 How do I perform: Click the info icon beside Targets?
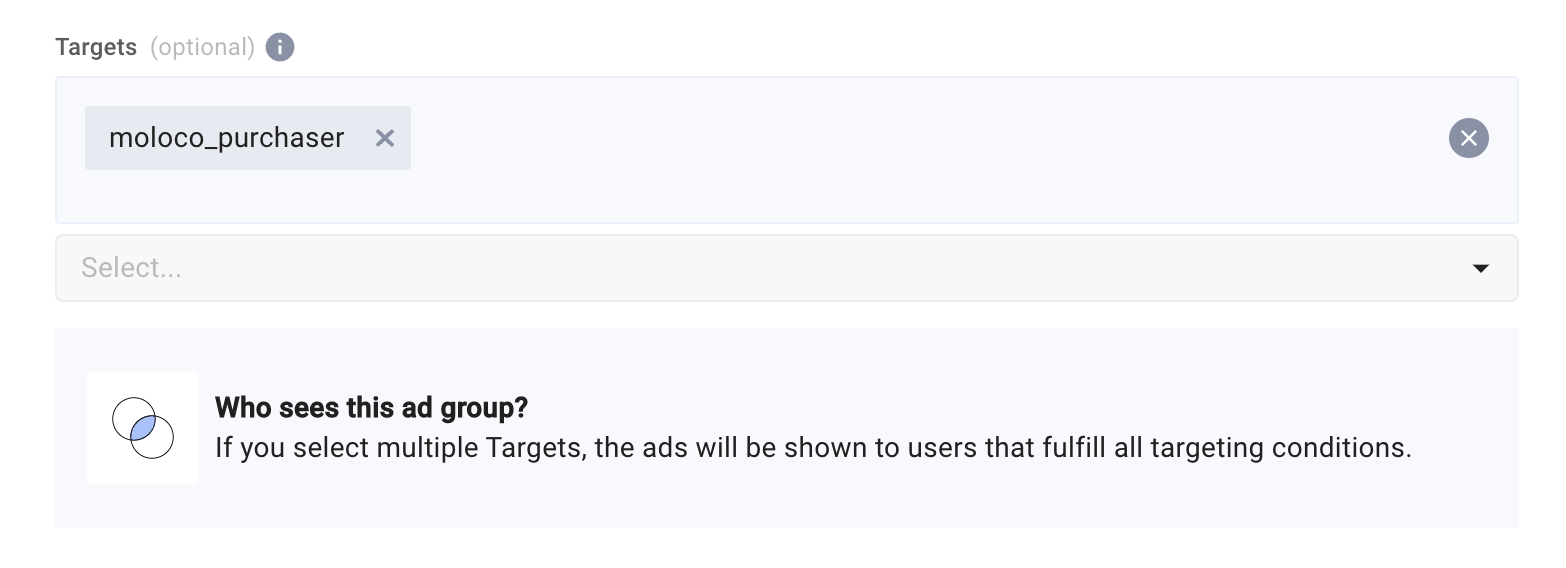coord(280,47)
